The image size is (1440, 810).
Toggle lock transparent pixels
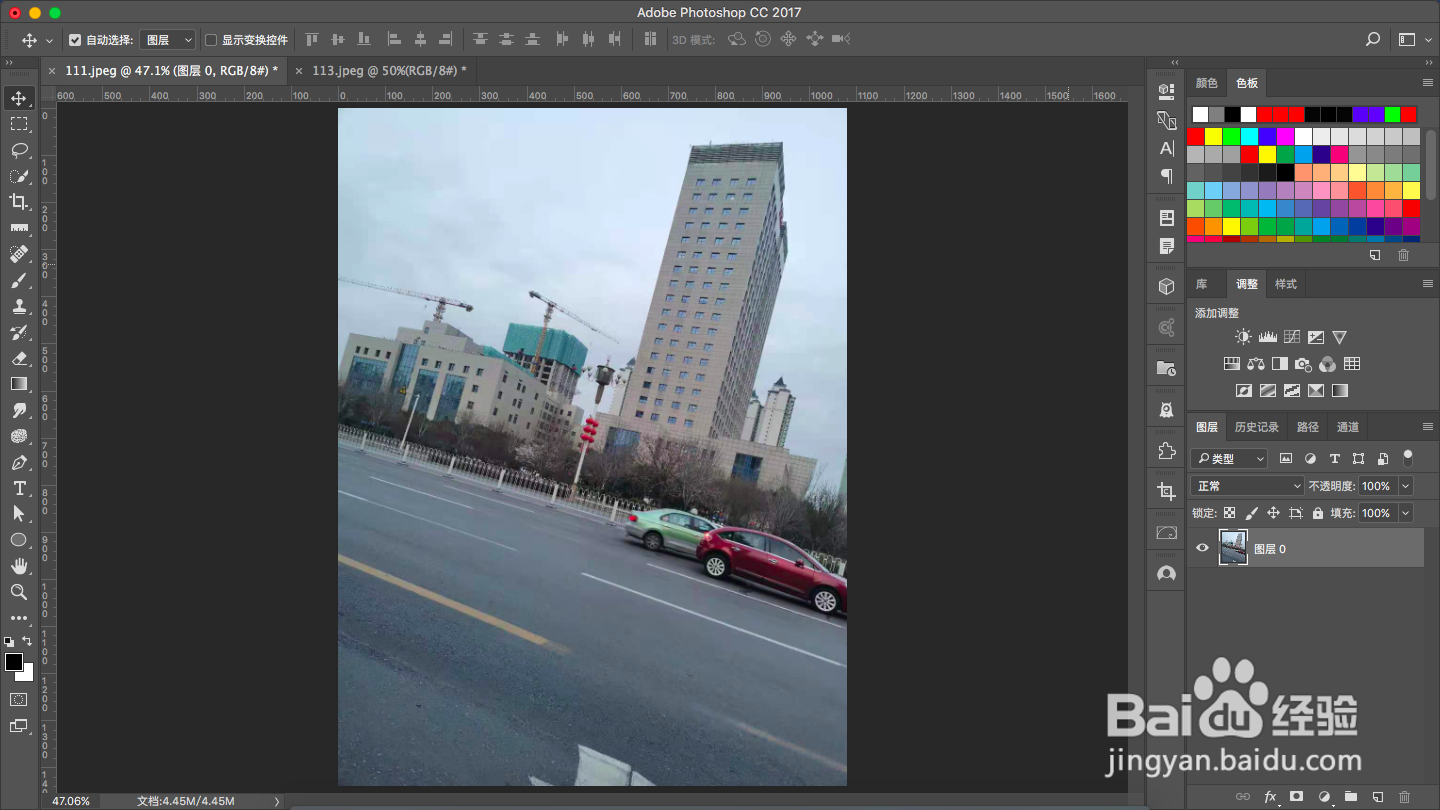1229,513
